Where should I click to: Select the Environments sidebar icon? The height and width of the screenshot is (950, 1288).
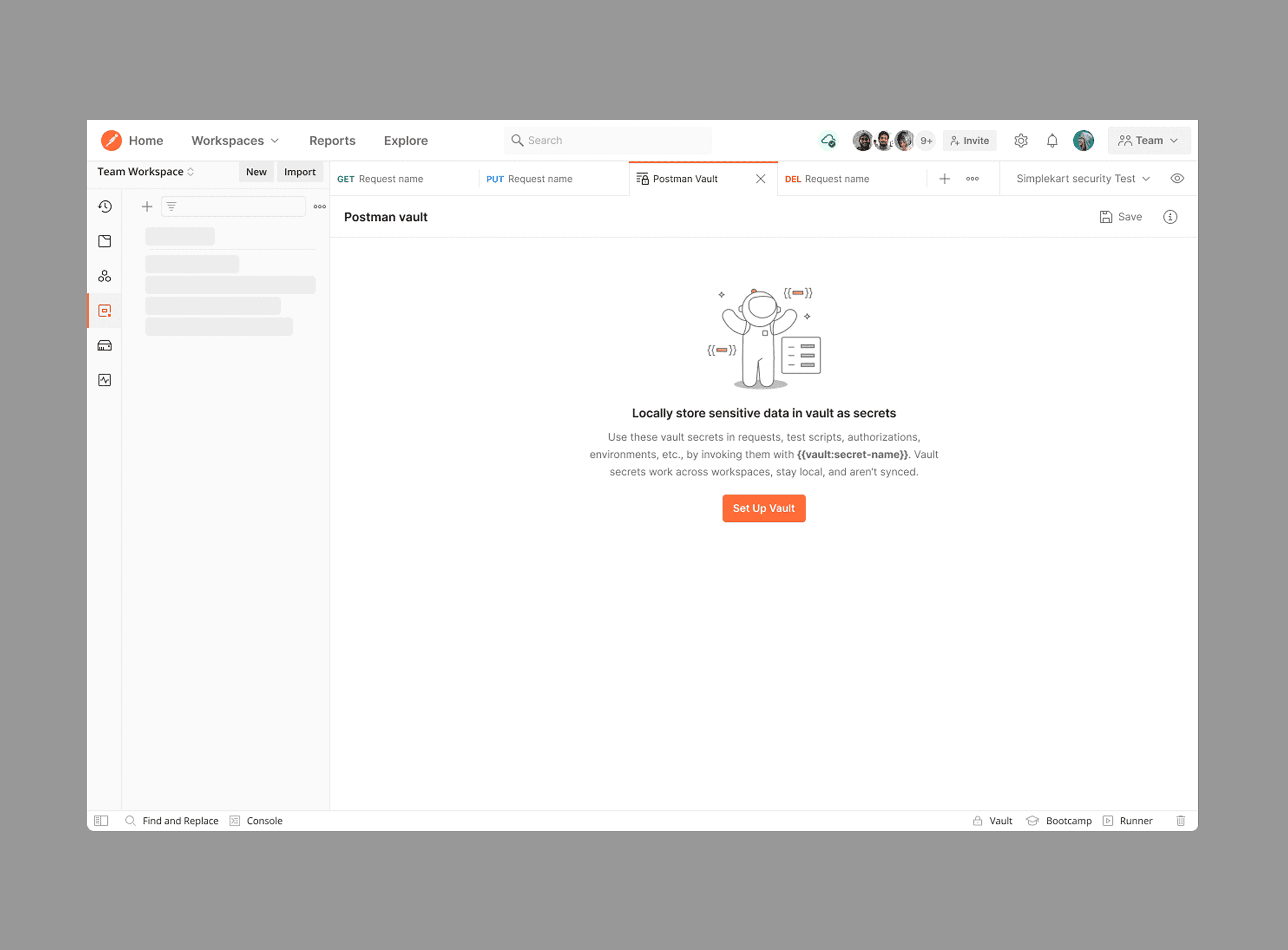click(x=105, y=311)
